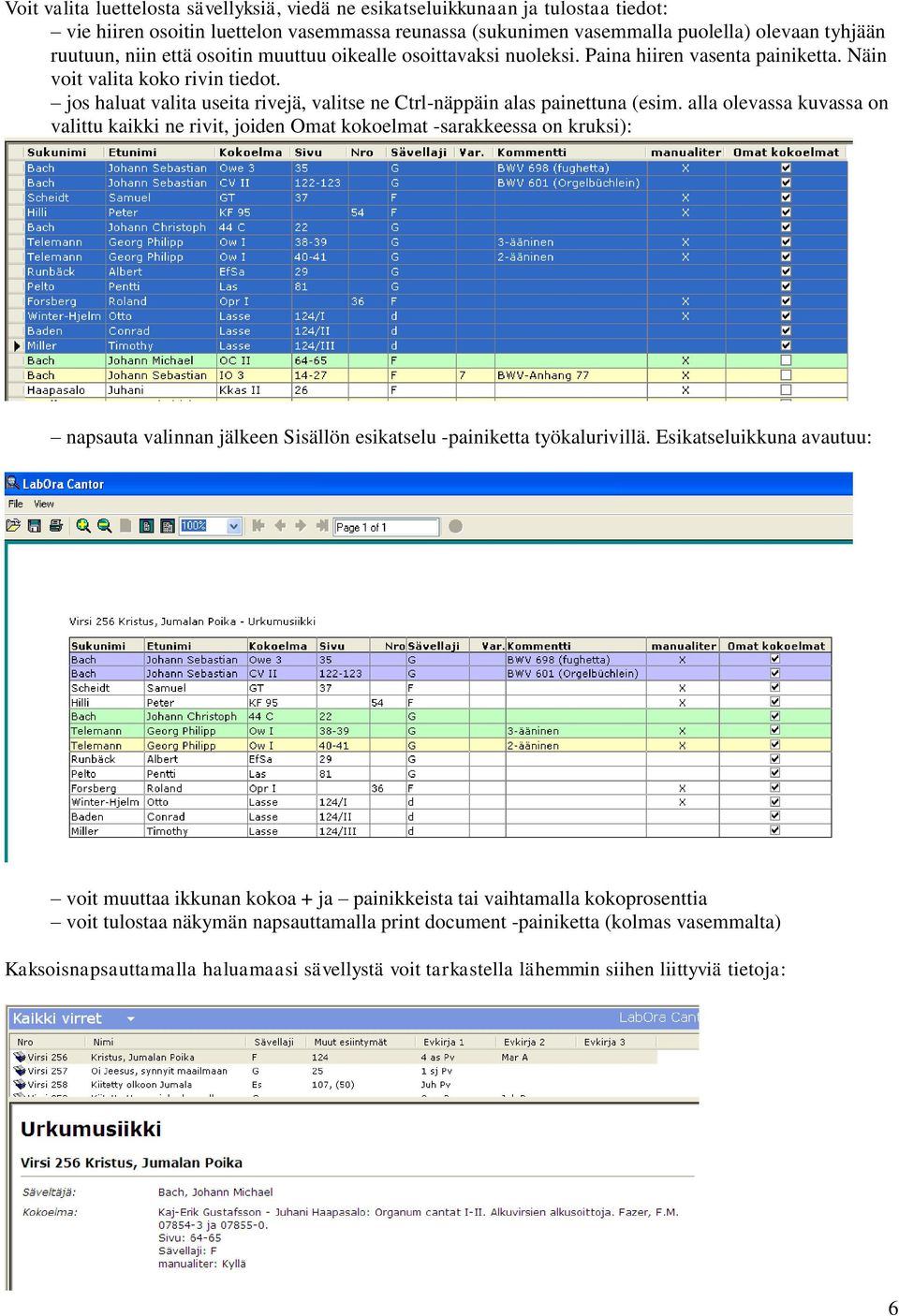Save the preview using the floppy disk icon

(35, 526)
